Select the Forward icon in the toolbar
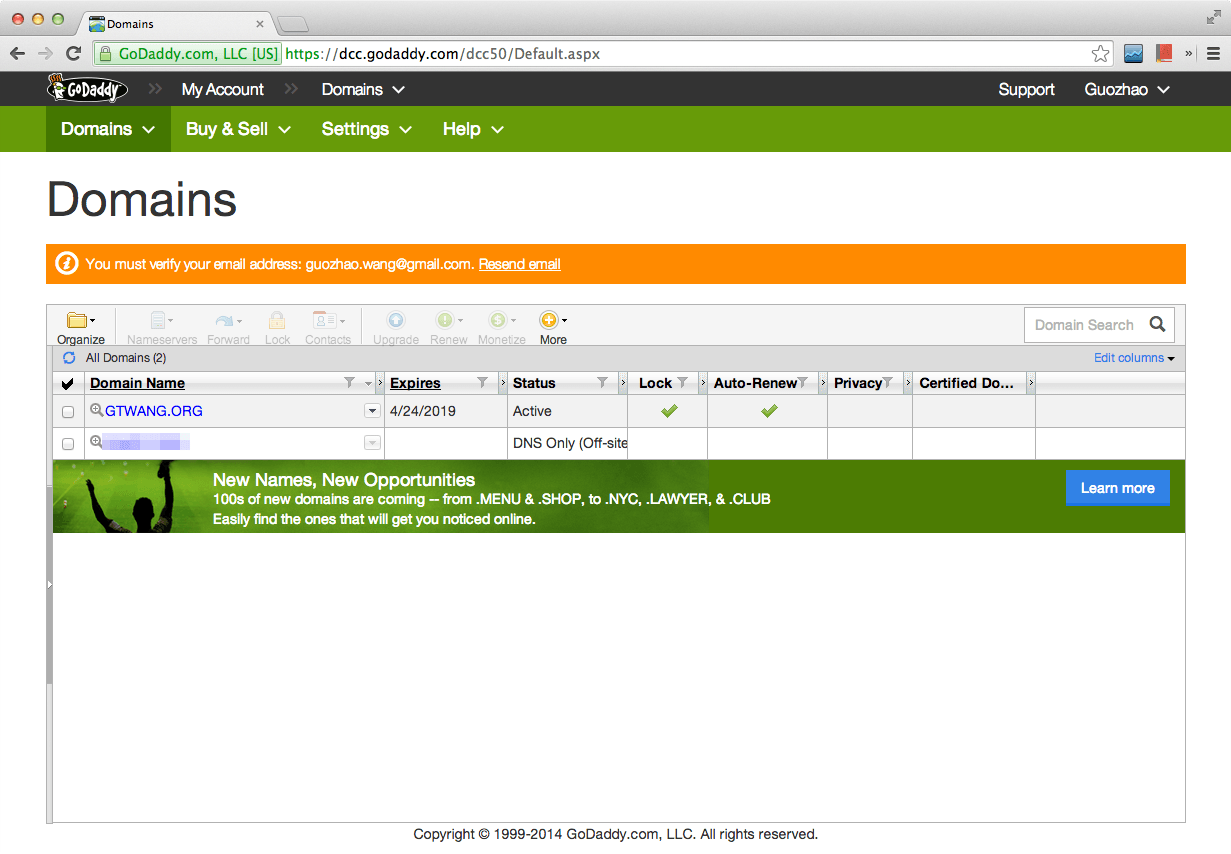Screen dimensions: 1231x854 [224, 320]
